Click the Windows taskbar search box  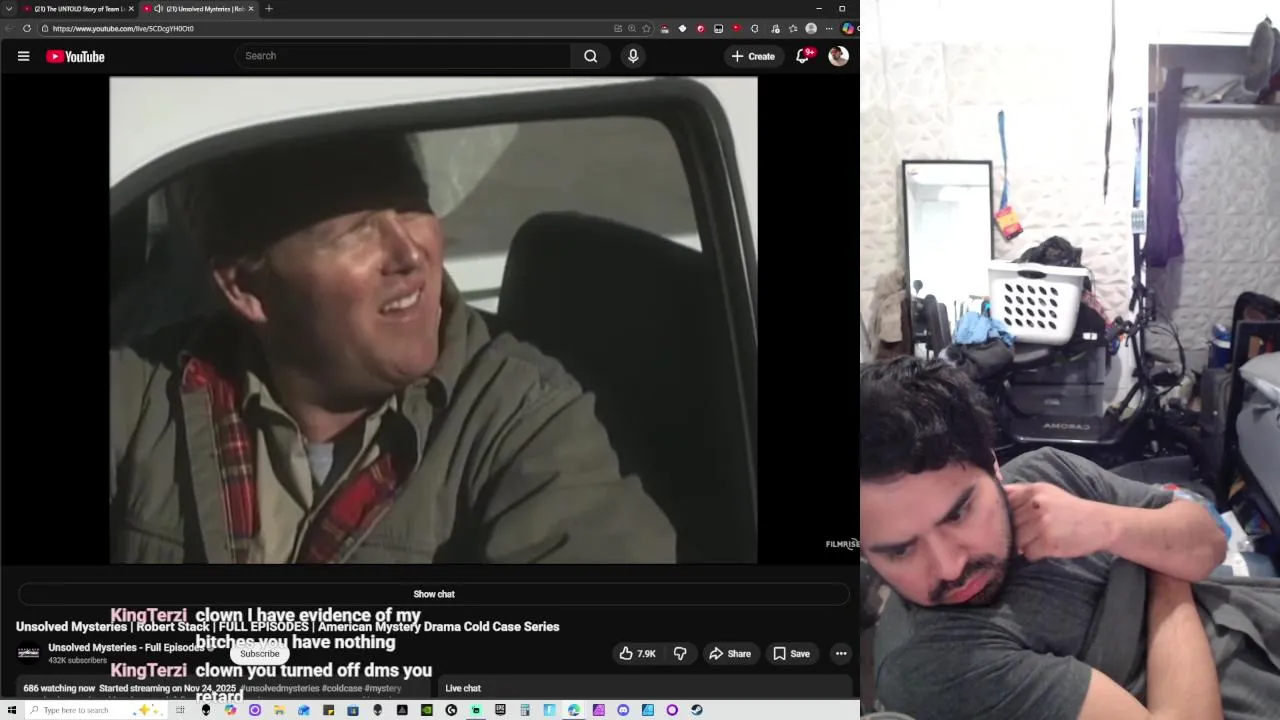95,710
